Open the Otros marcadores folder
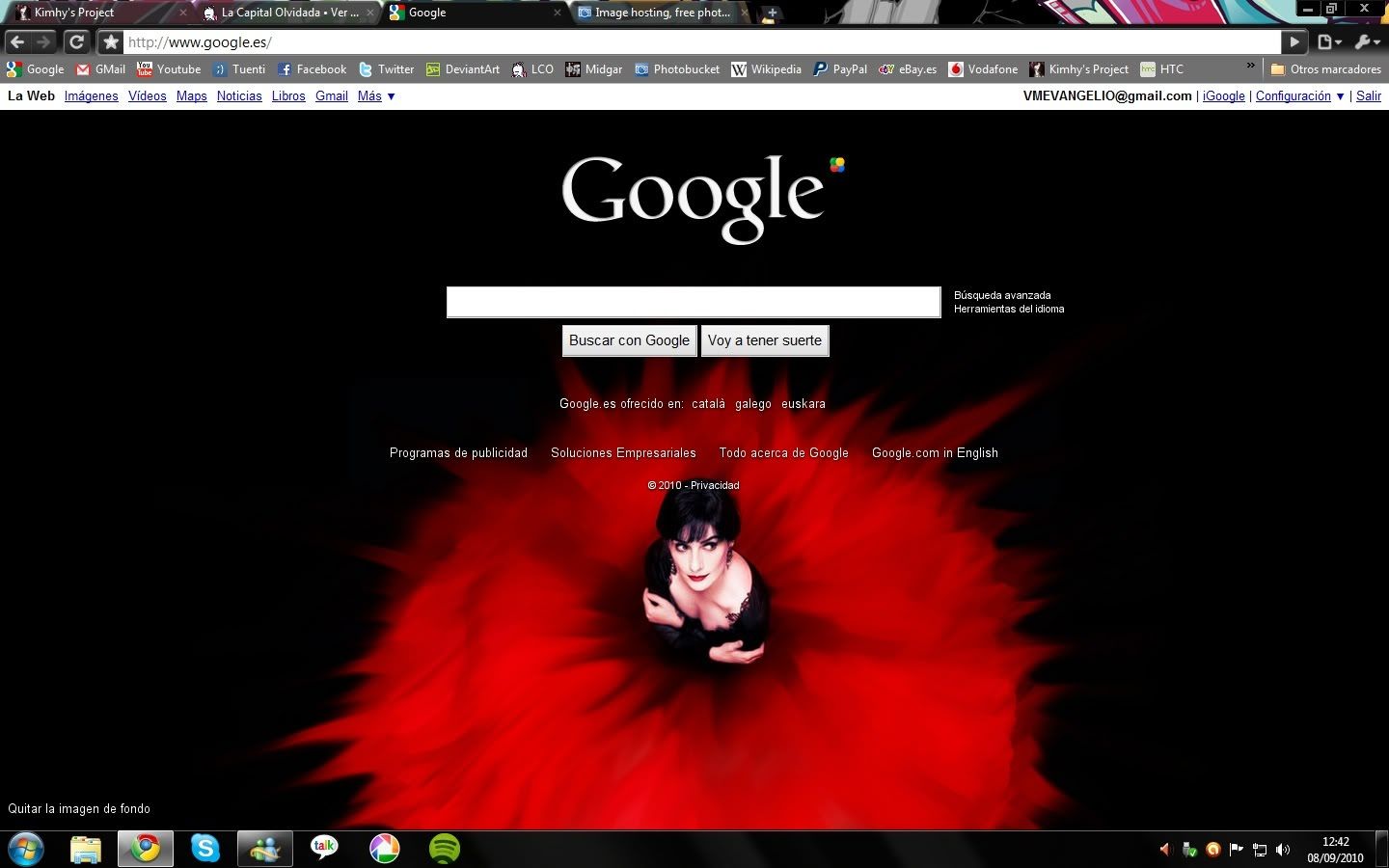This screenshot has width=1389, height=868. [x=1325, y=69]
